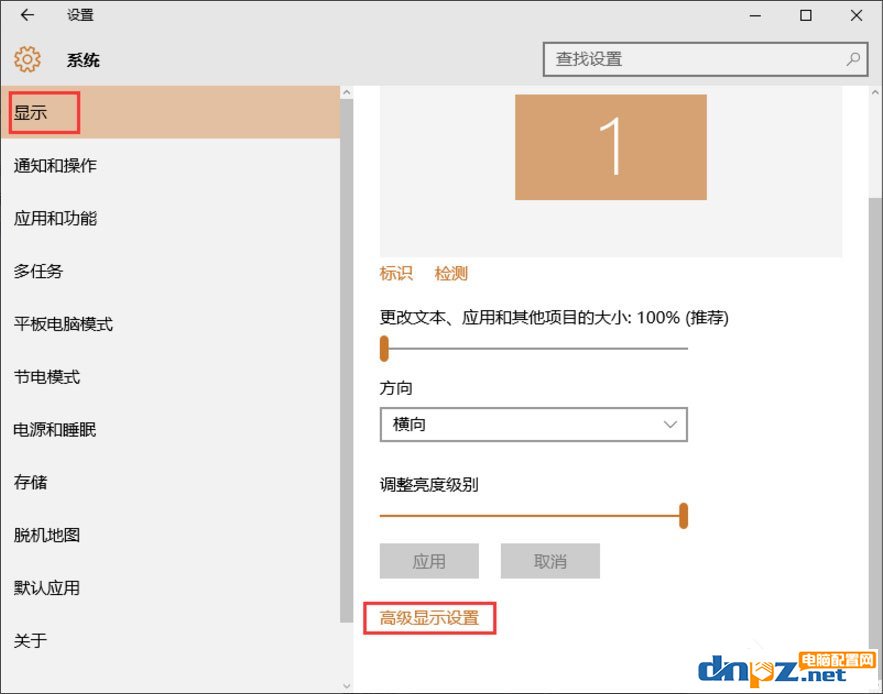Maximize the settings window

tap(806, 16)
